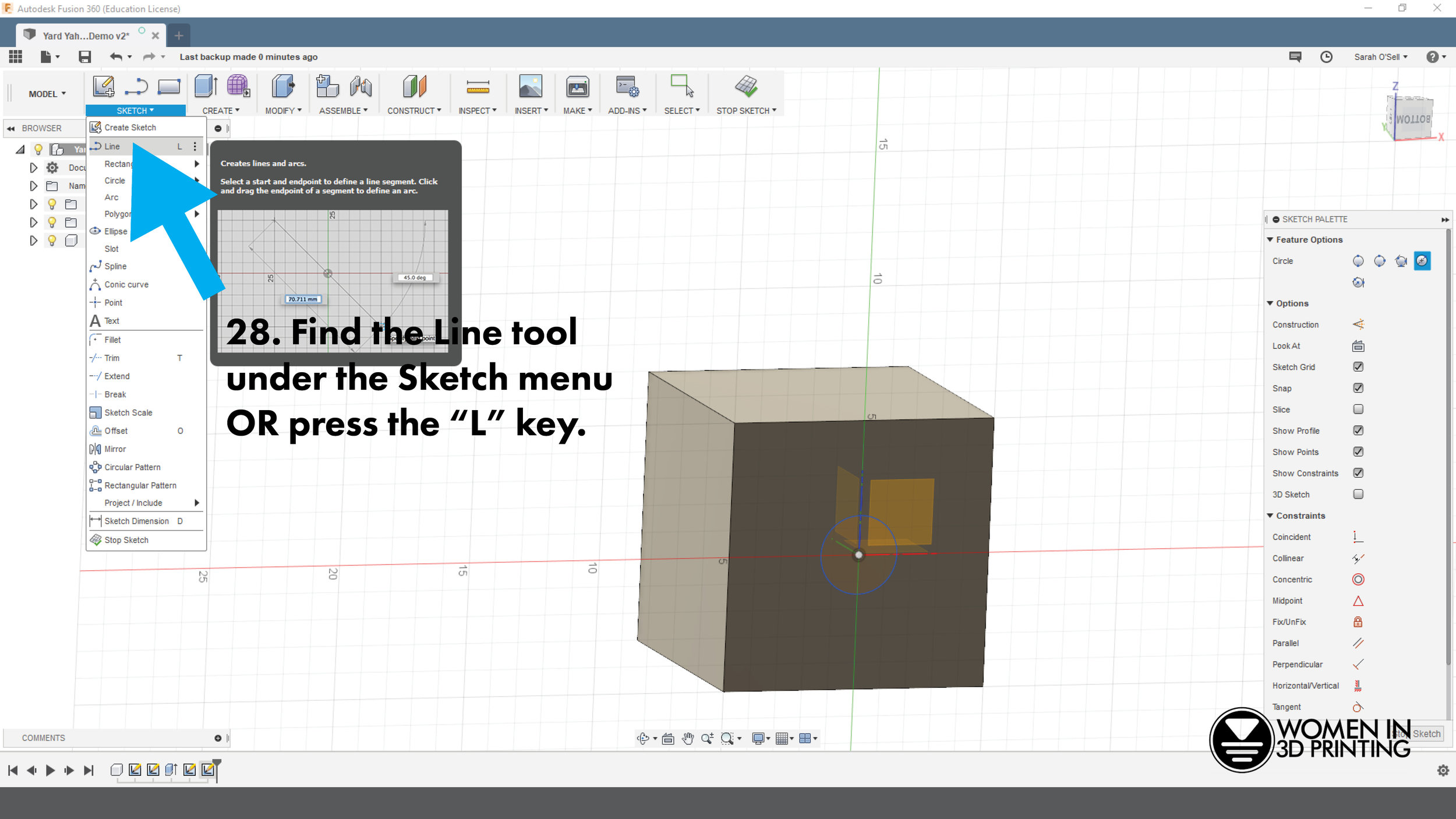Click the Scripts and Add-Ins icon
Screen dimensions: 1456x819
pos(627,86)
